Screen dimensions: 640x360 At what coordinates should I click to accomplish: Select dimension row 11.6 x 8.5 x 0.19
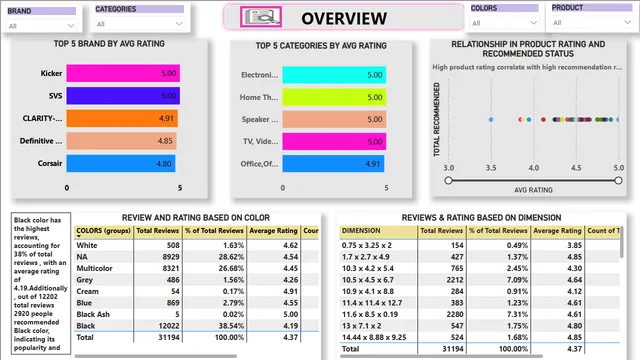479,314
